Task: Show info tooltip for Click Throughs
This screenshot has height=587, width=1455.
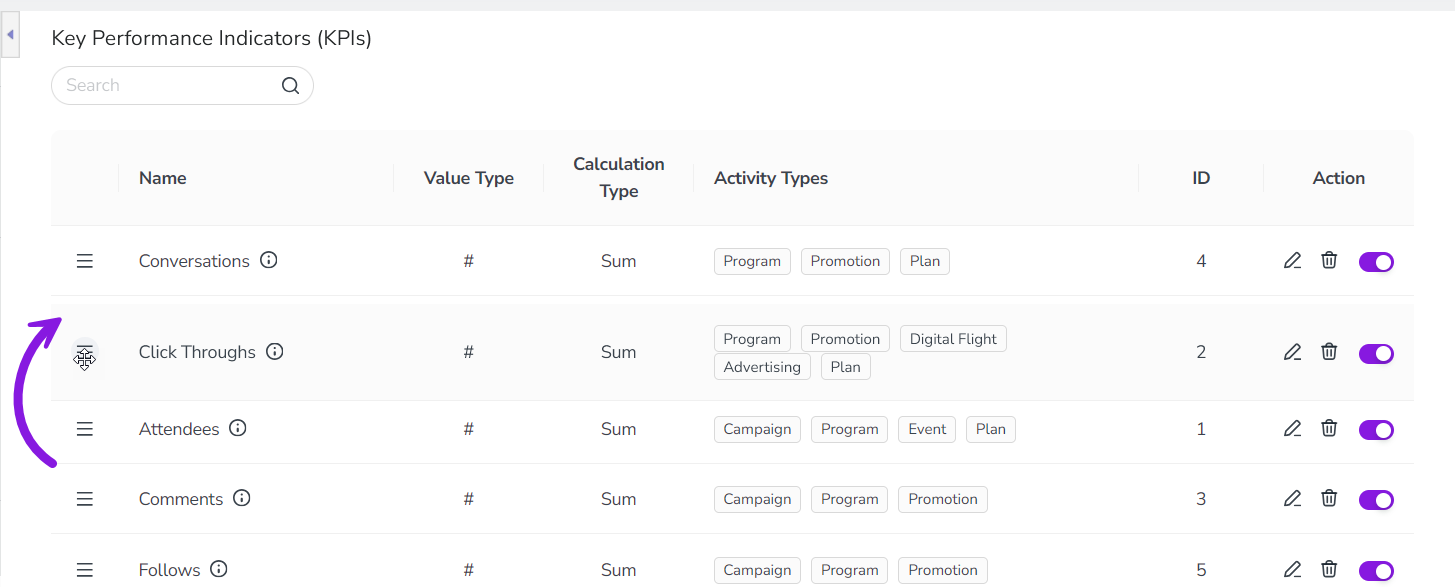Action: [275, 352]
